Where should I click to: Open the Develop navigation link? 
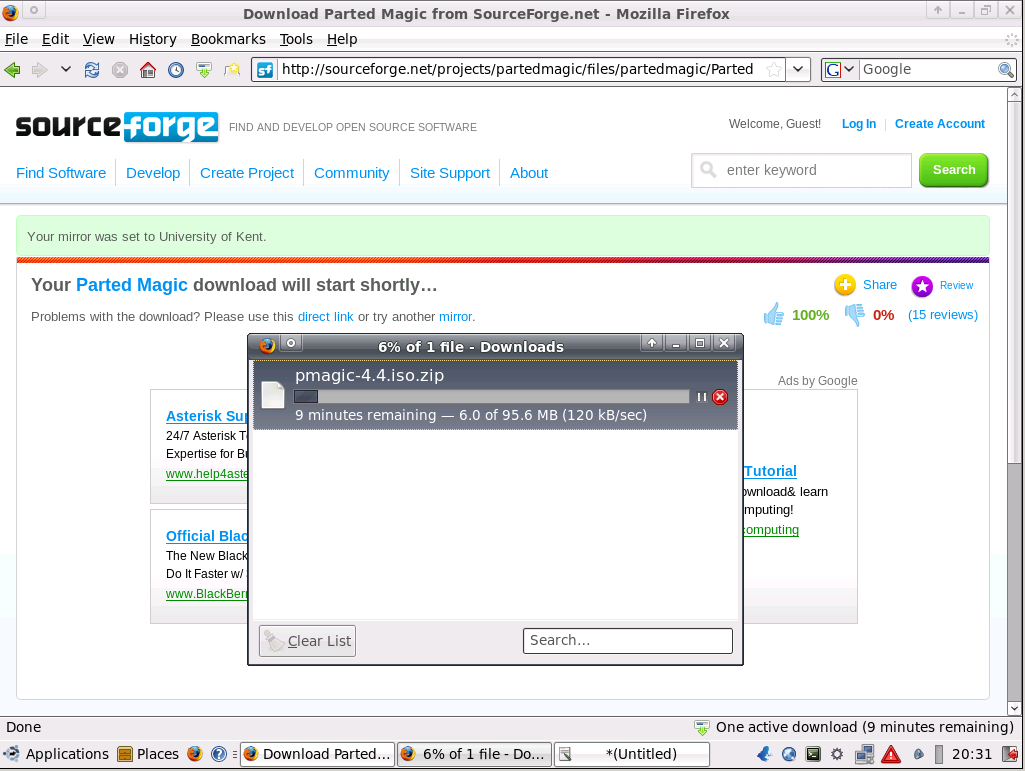tap(153, 173)
